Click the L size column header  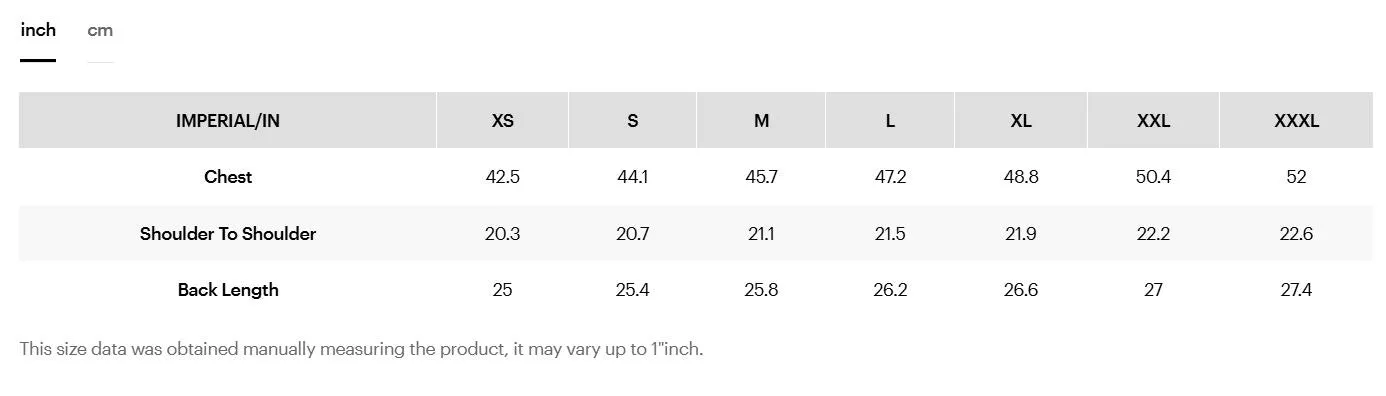tap(890, 121)
